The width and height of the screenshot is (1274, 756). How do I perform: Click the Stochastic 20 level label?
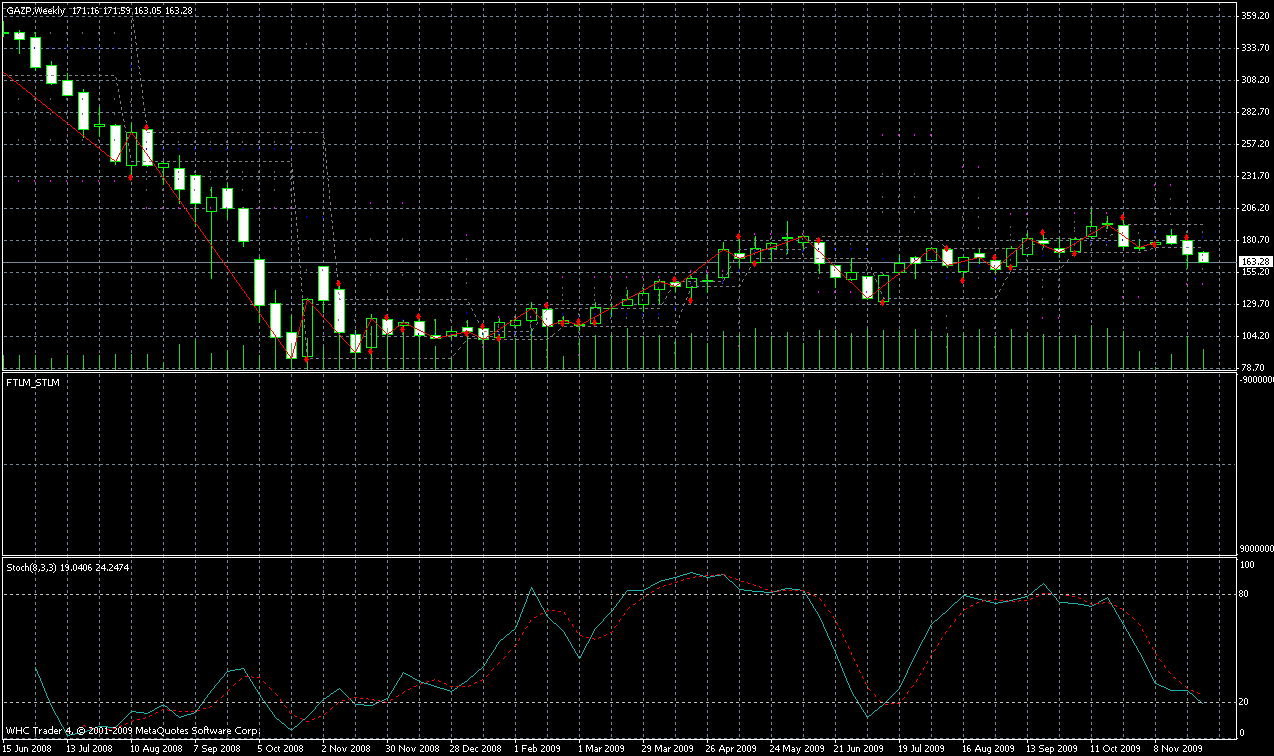[x=1246, y=702]
